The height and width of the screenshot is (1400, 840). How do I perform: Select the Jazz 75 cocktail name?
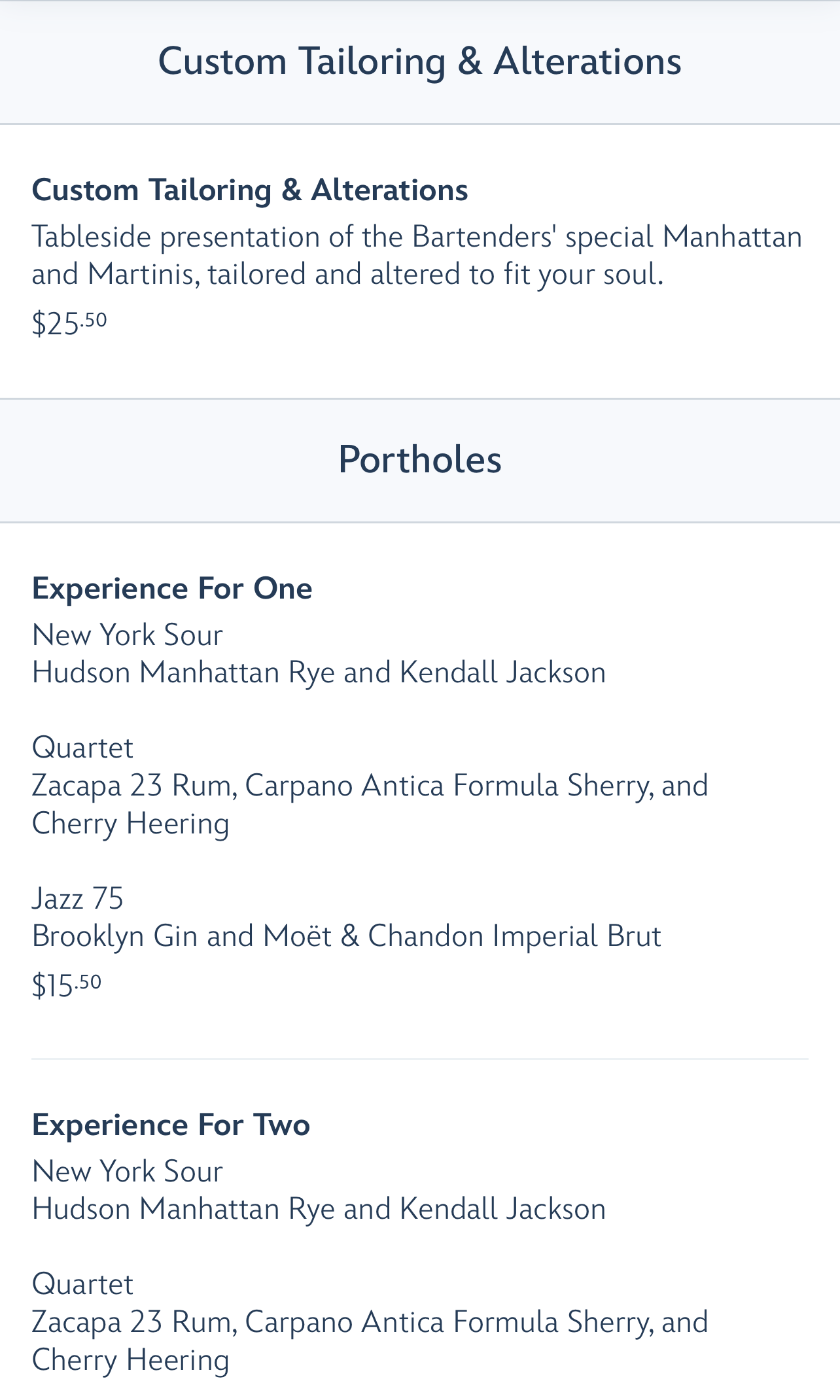click(77, 898)
